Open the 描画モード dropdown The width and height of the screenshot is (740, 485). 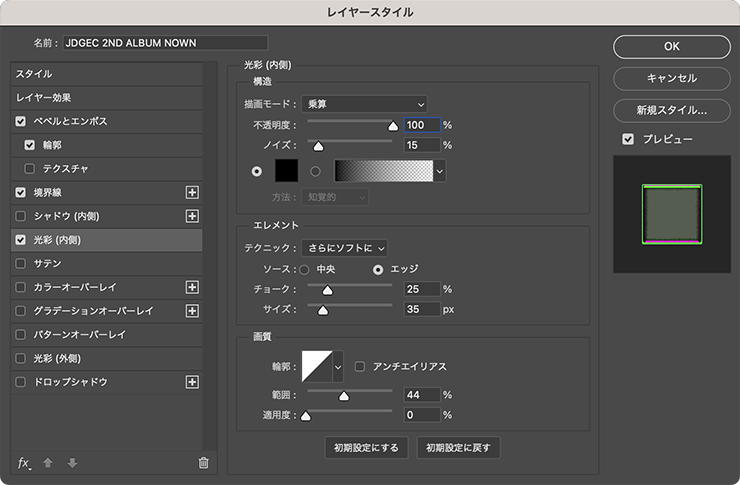point(367,103)
